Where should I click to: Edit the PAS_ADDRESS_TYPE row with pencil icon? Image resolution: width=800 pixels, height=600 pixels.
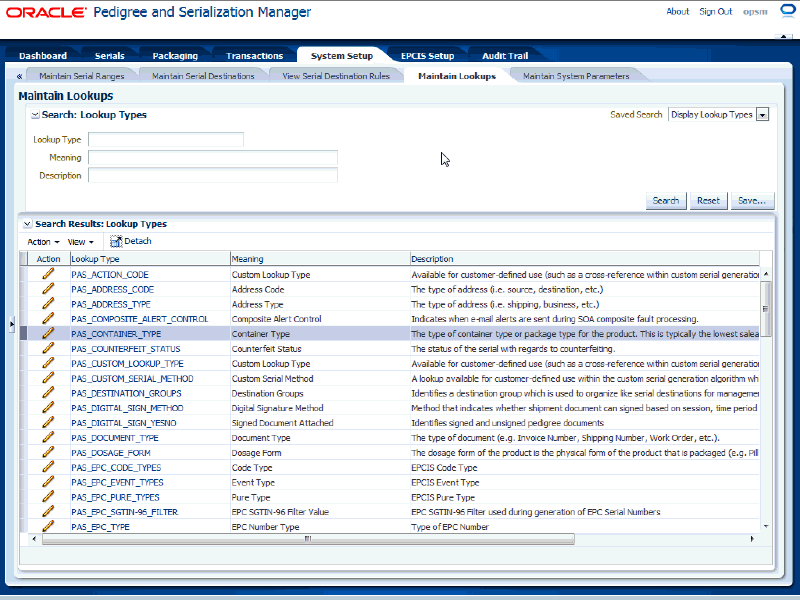pos(48,304)
